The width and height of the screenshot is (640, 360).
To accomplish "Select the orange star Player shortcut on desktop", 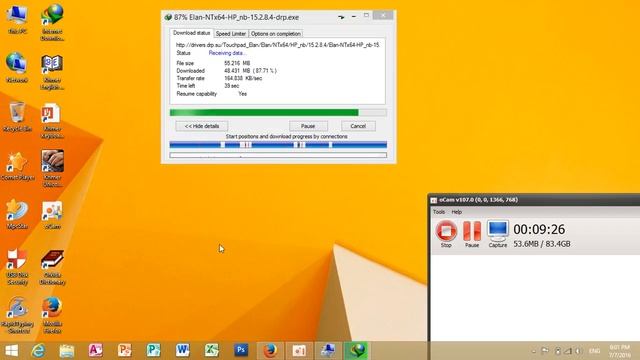I will 17,166.
